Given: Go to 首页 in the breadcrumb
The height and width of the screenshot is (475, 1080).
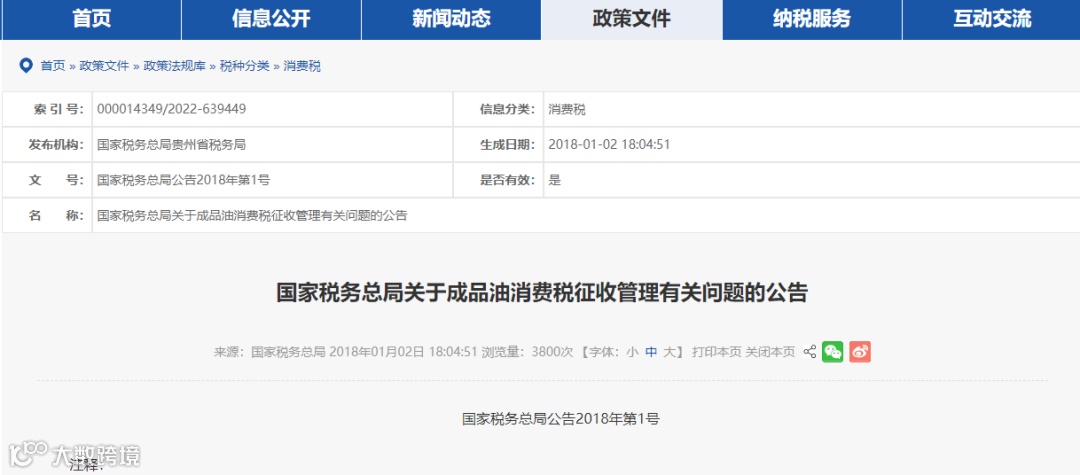Looking at the screenshot, I should point(52,66).
